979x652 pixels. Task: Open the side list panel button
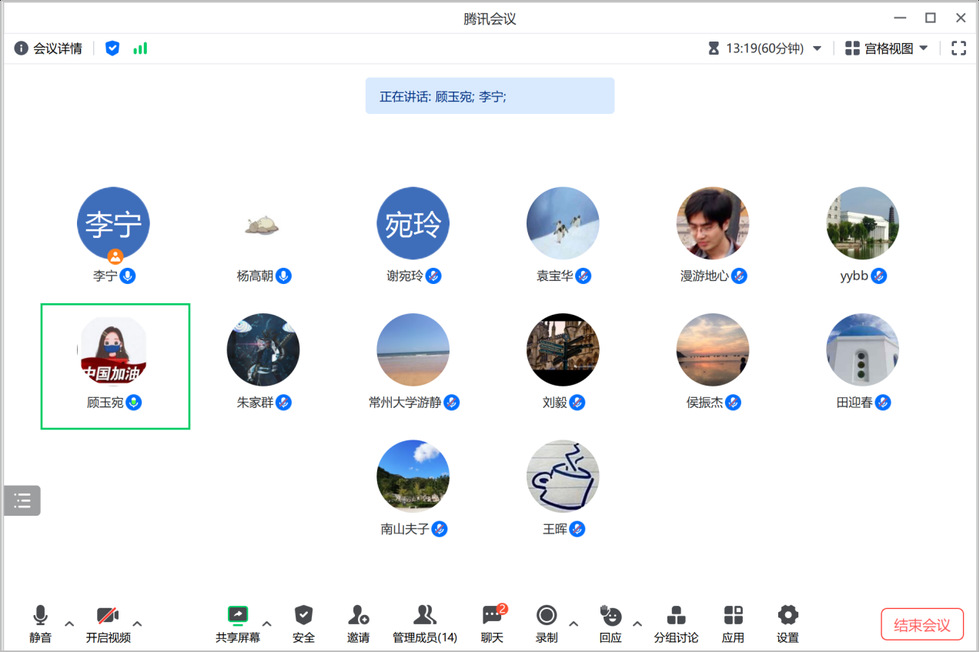coord(22,500)
